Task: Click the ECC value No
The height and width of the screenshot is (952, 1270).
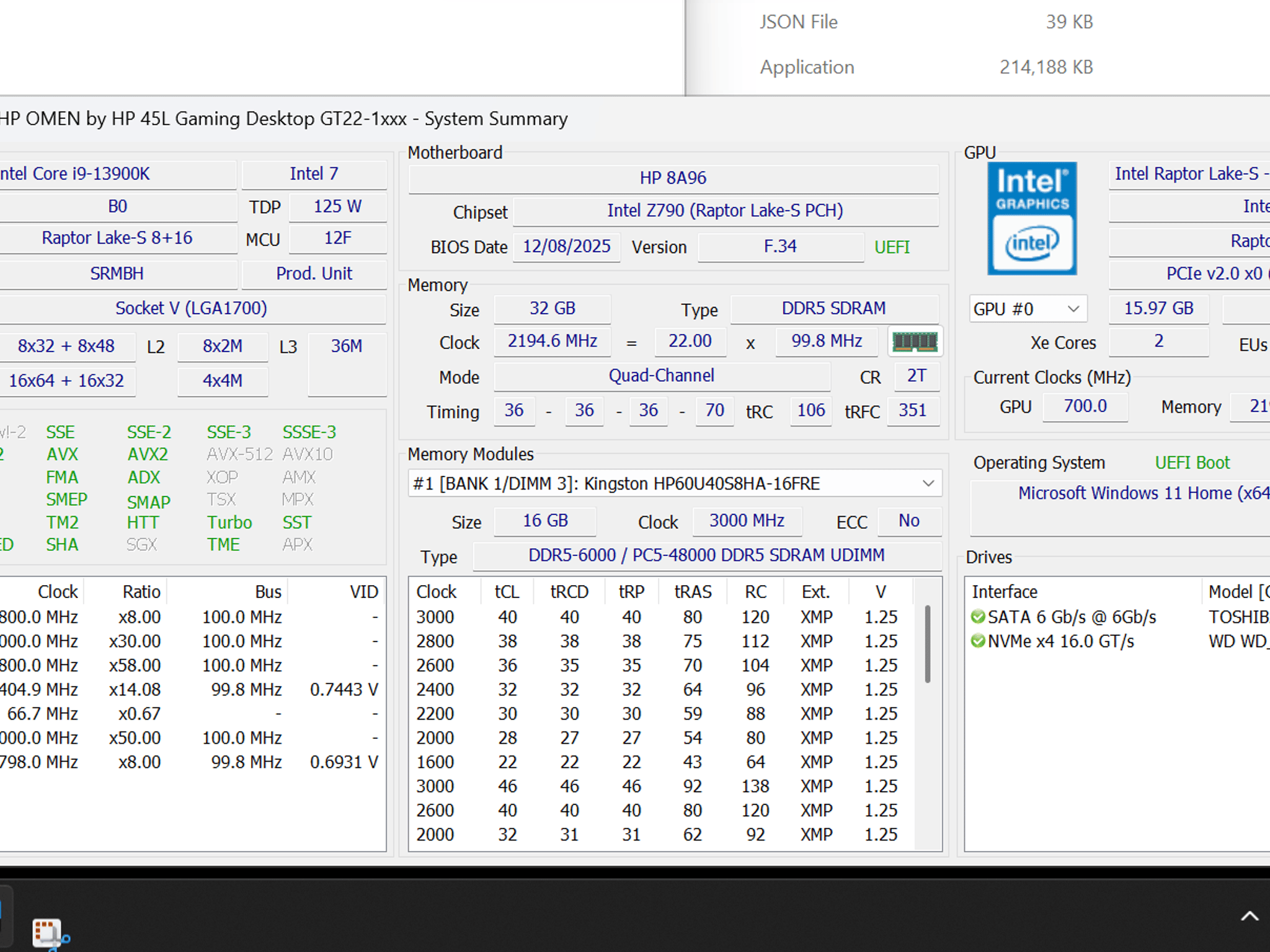Action: (909, 521)
